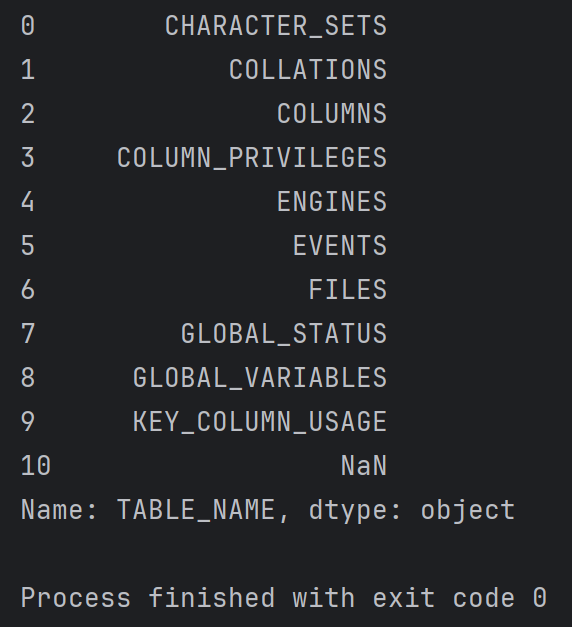Click the ENGINES output value

click(332, 202)
